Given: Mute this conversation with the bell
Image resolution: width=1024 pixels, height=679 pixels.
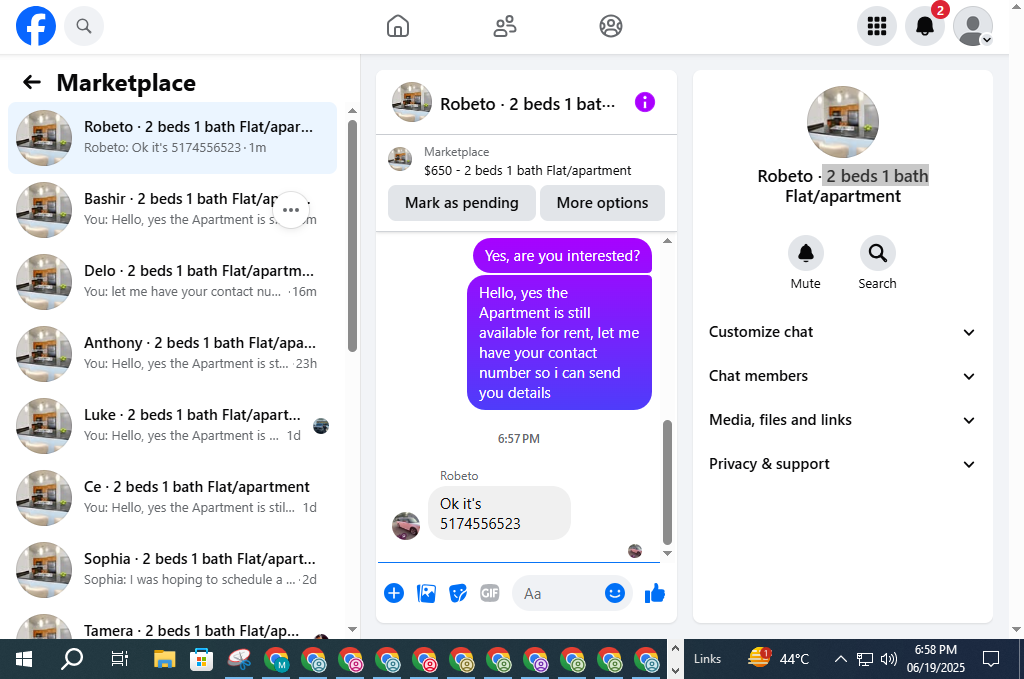Looking at the screenshot, I should pos(806,253).
